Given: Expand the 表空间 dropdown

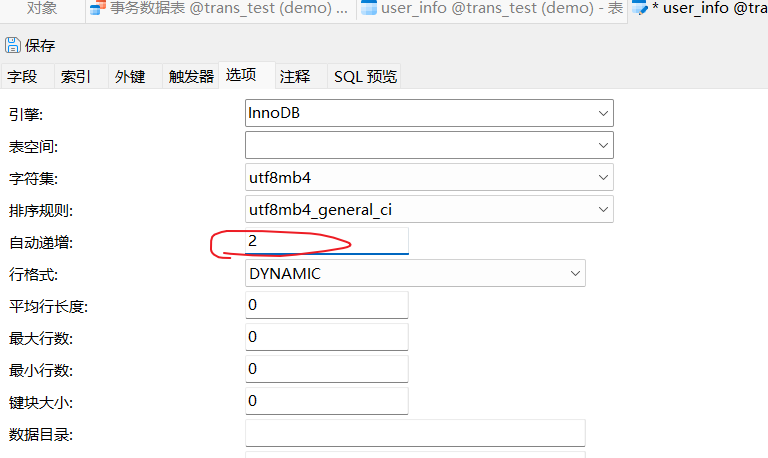Looking at the screenshot, I should coord(603,146).
